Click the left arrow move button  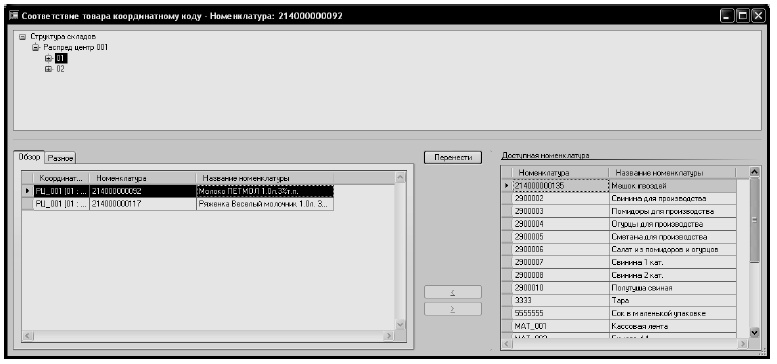[453, 292]
